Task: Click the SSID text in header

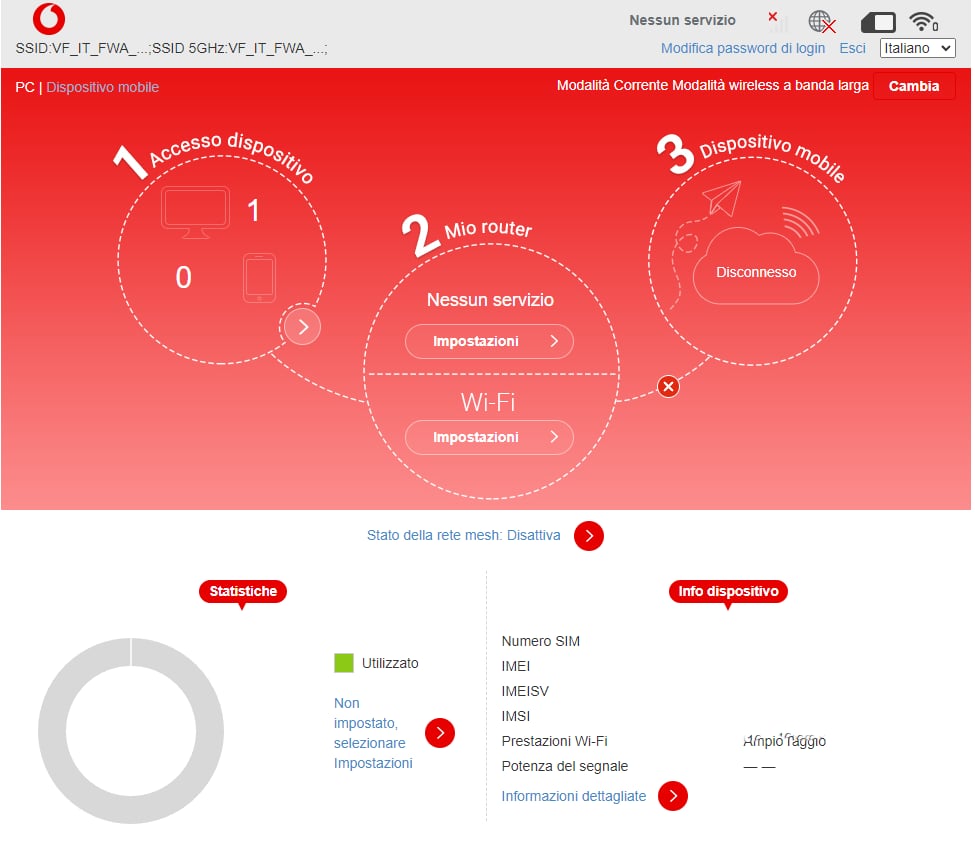Action: coord(171,49)
